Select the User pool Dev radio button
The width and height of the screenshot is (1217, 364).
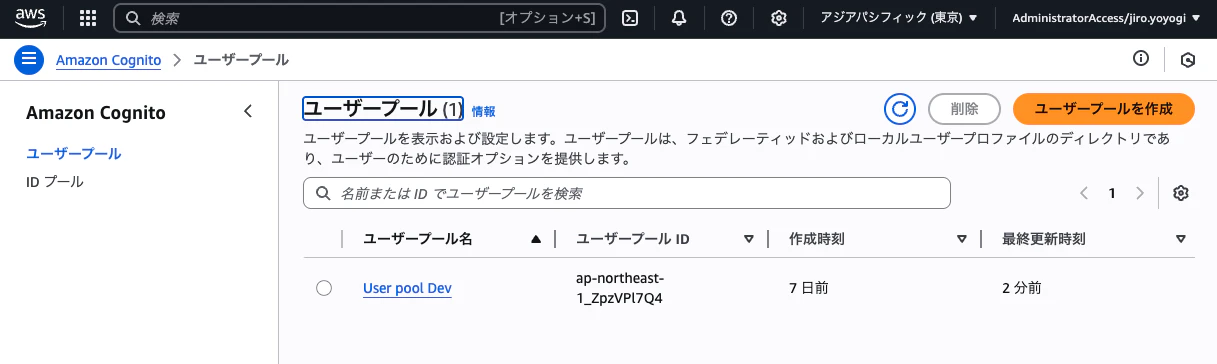(x=323, y=288)
